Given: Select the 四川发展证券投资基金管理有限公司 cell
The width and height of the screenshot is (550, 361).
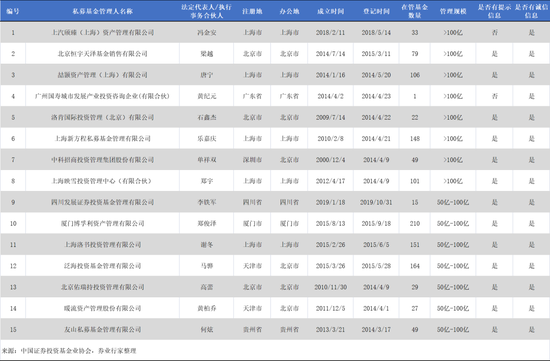Looking at the screenshot, I should [x=102, y=202].
